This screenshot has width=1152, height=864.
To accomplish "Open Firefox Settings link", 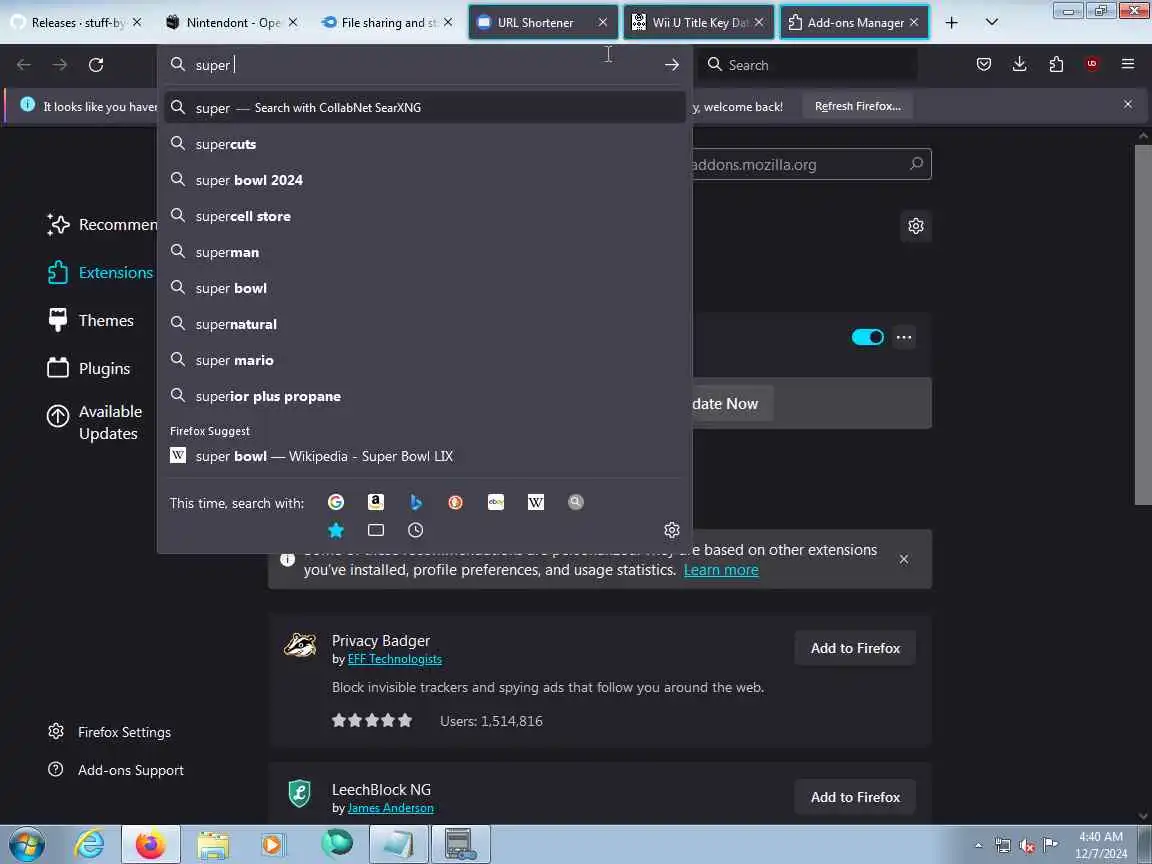I will (x=109, y=732).
